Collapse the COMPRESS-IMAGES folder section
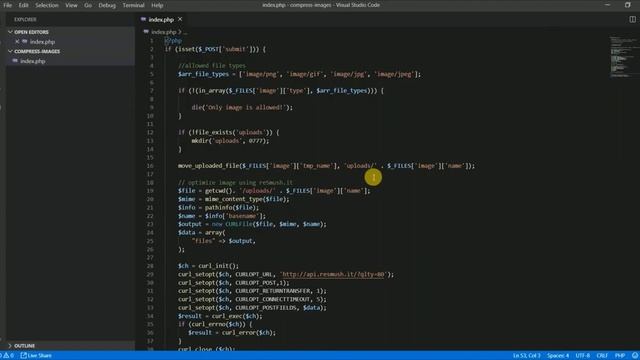This screenshot has height=360, width=640. tap(37, 51)
